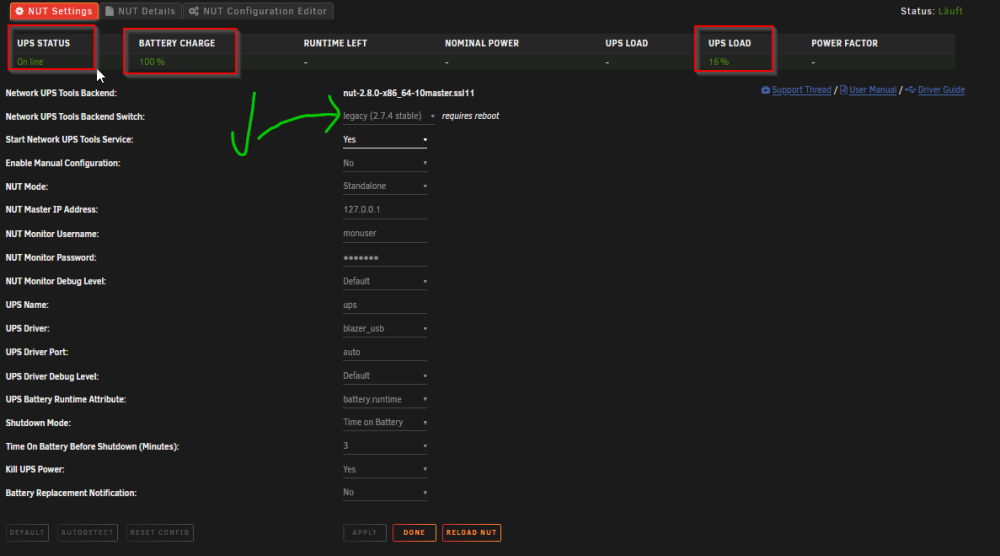Open the Battery Replacement Notification dropdown
1000x556 pixels.
pyautogui.click(x=385, y=492)
